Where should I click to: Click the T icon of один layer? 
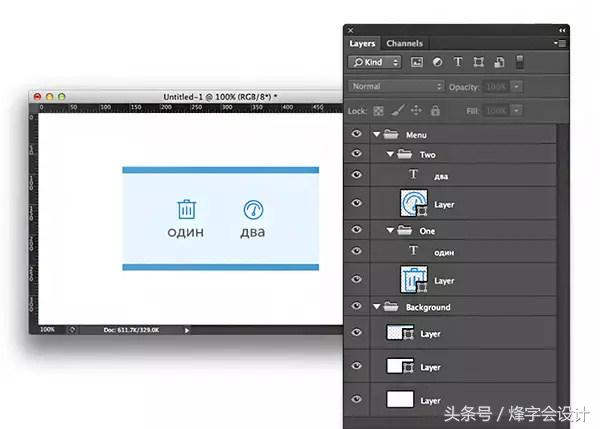413,251
